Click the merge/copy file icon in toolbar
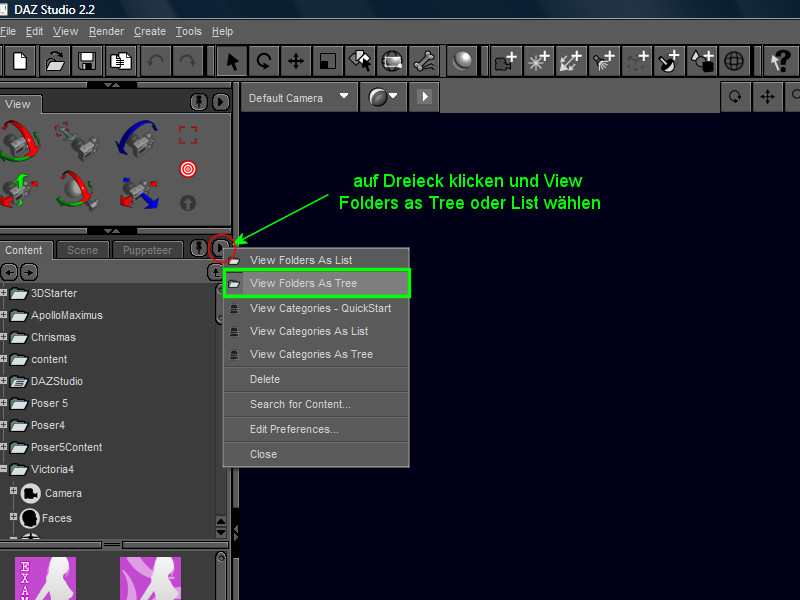The height and width of the screenshot is (600, 800). pyautogui.click(x=120, y=61)
